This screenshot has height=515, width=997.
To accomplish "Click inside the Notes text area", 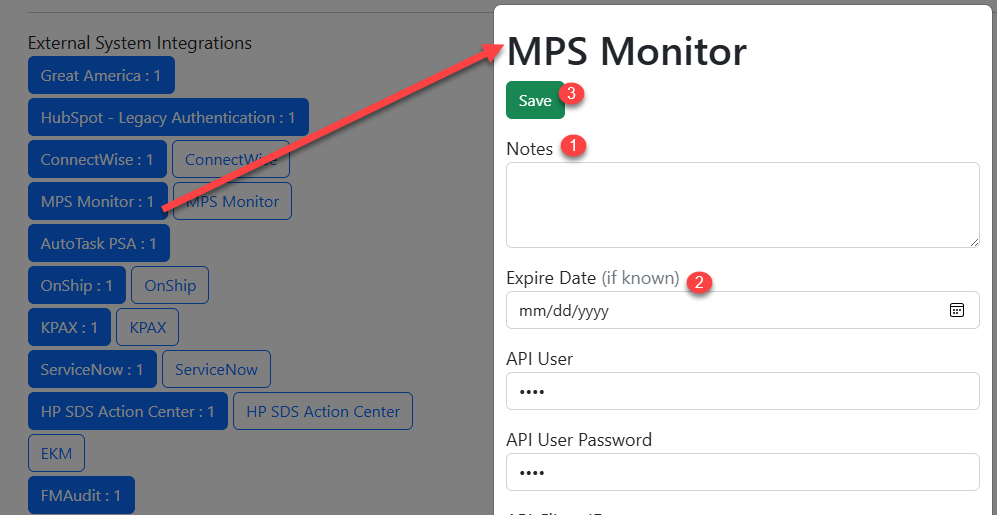I will [743, 205].
